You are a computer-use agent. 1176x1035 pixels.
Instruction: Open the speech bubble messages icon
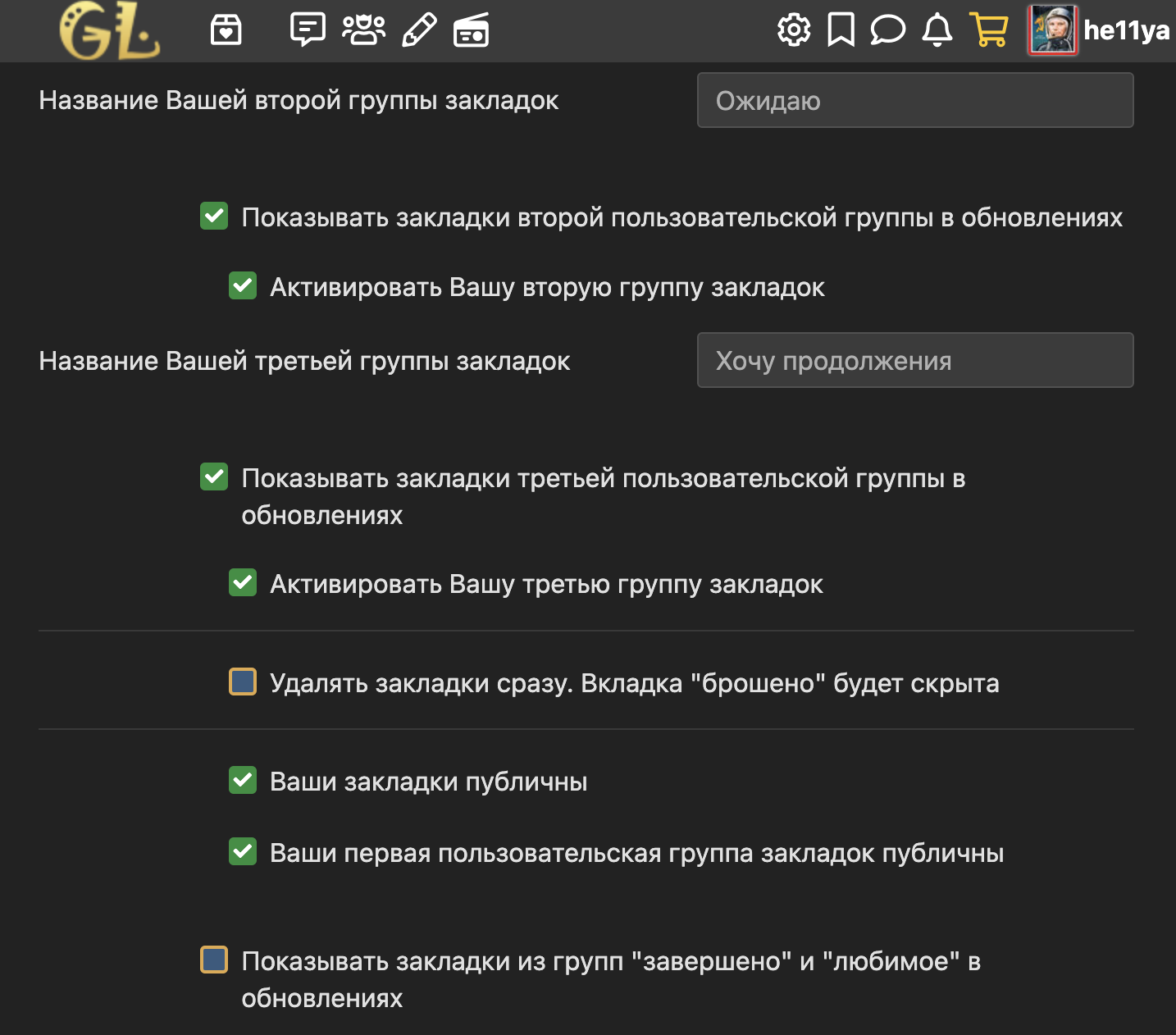[x=887, y=31]
